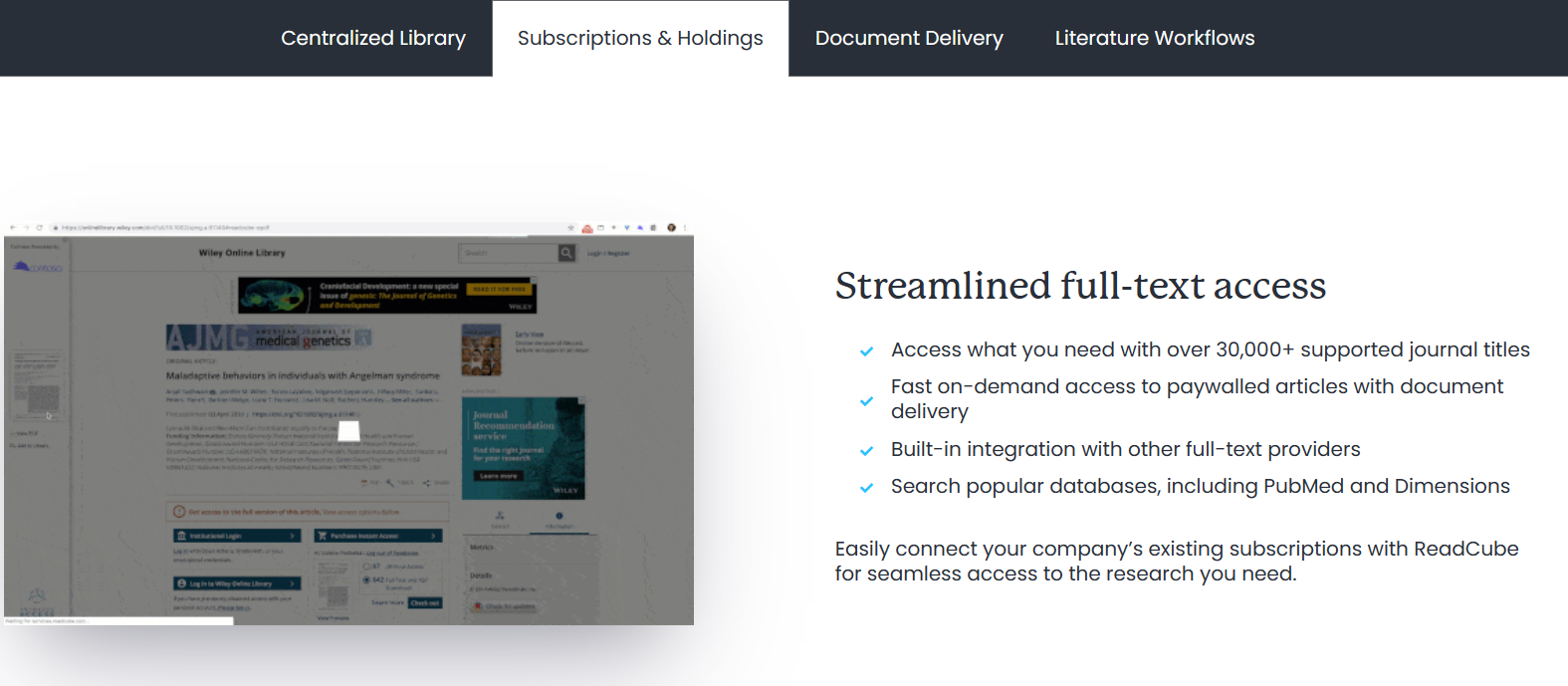Click the browser back arrow icon
This screenshot has height=686, width=1568.
click(x=13, y=228)
